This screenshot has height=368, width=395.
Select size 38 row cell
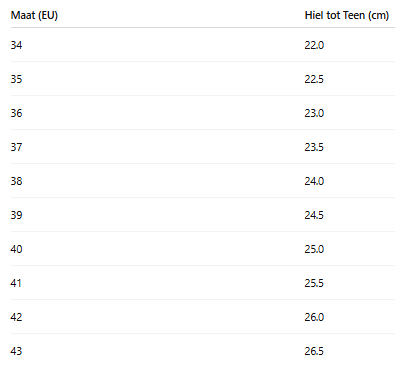[x=16, y=181]
